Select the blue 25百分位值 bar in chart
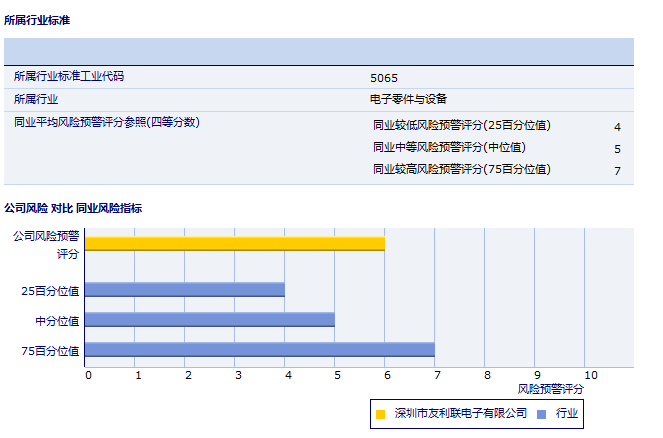Viewport: 663px width, 438px height. coord(185,290)
